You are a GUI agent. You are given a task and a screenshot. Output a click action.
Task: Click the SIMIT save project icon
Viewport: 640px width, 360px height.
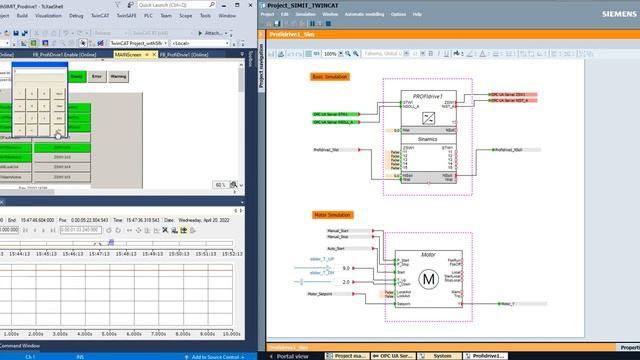[x=277, y=24]
